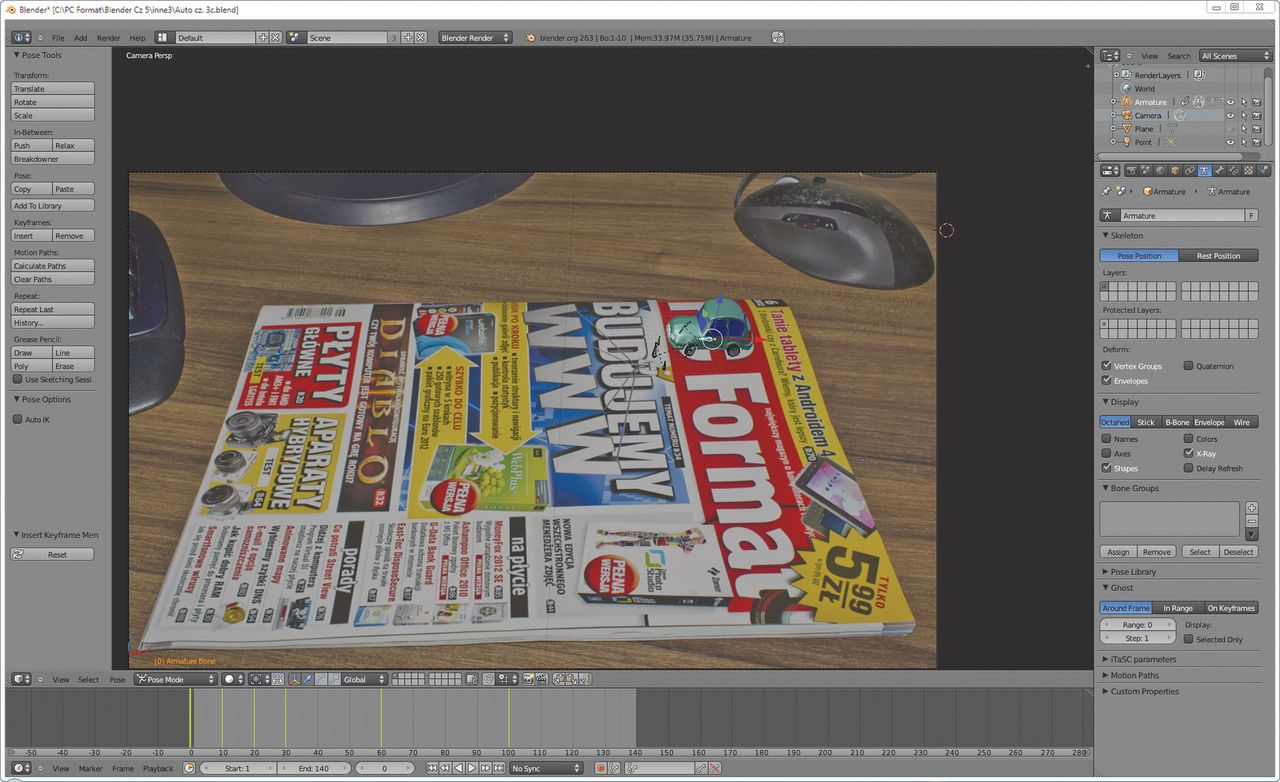Open the All Scenes outliner dropdown
This screenshot has height=782, width=1280.
(1235, 56)
